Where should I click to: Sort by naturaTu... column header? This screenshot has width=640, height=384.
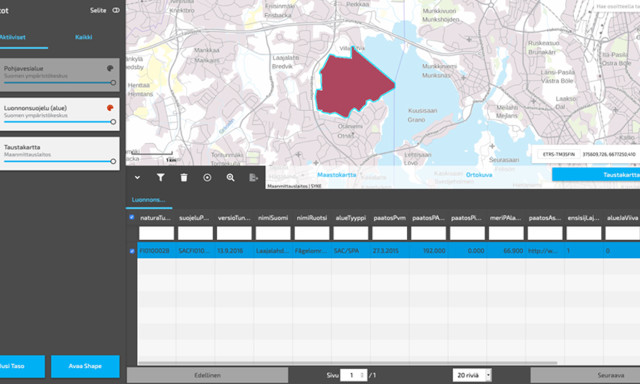pyautogui.click(x=155, y=218)
